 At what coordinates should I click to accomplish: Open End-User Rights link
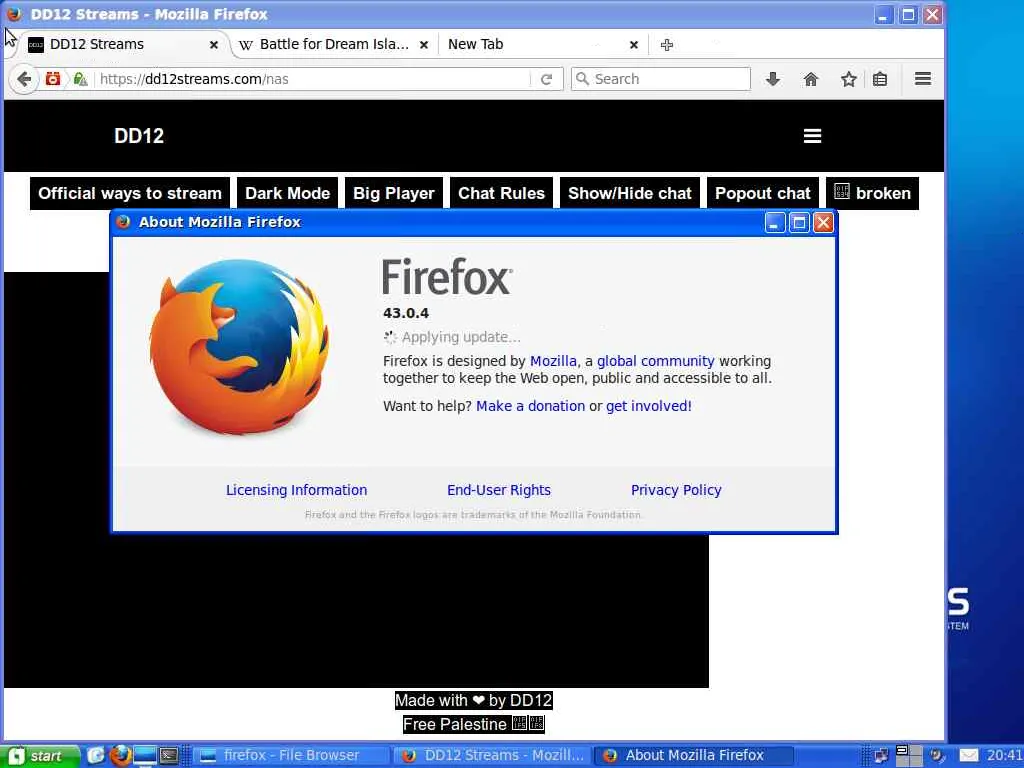(x=499, y=490)
